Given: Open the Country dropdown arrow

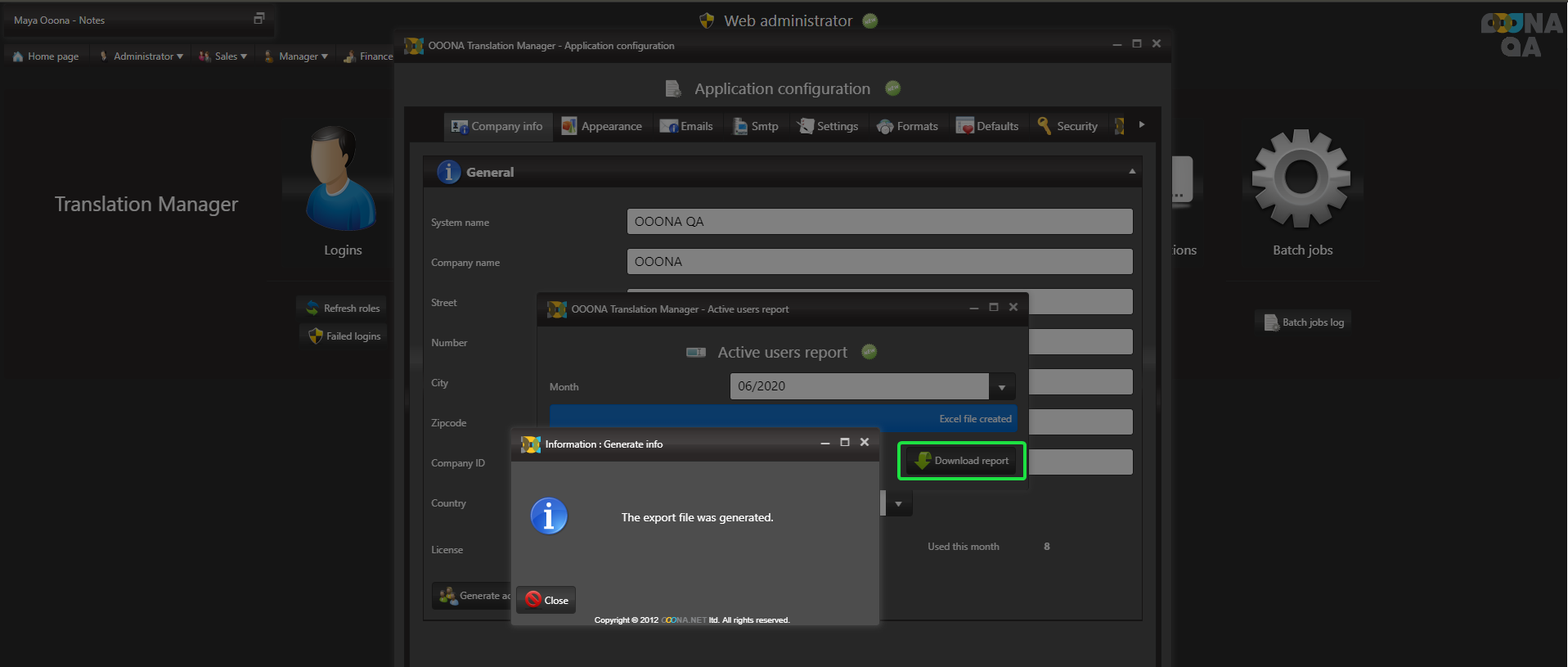Looking at the screenshot, I should coord(898,504).
